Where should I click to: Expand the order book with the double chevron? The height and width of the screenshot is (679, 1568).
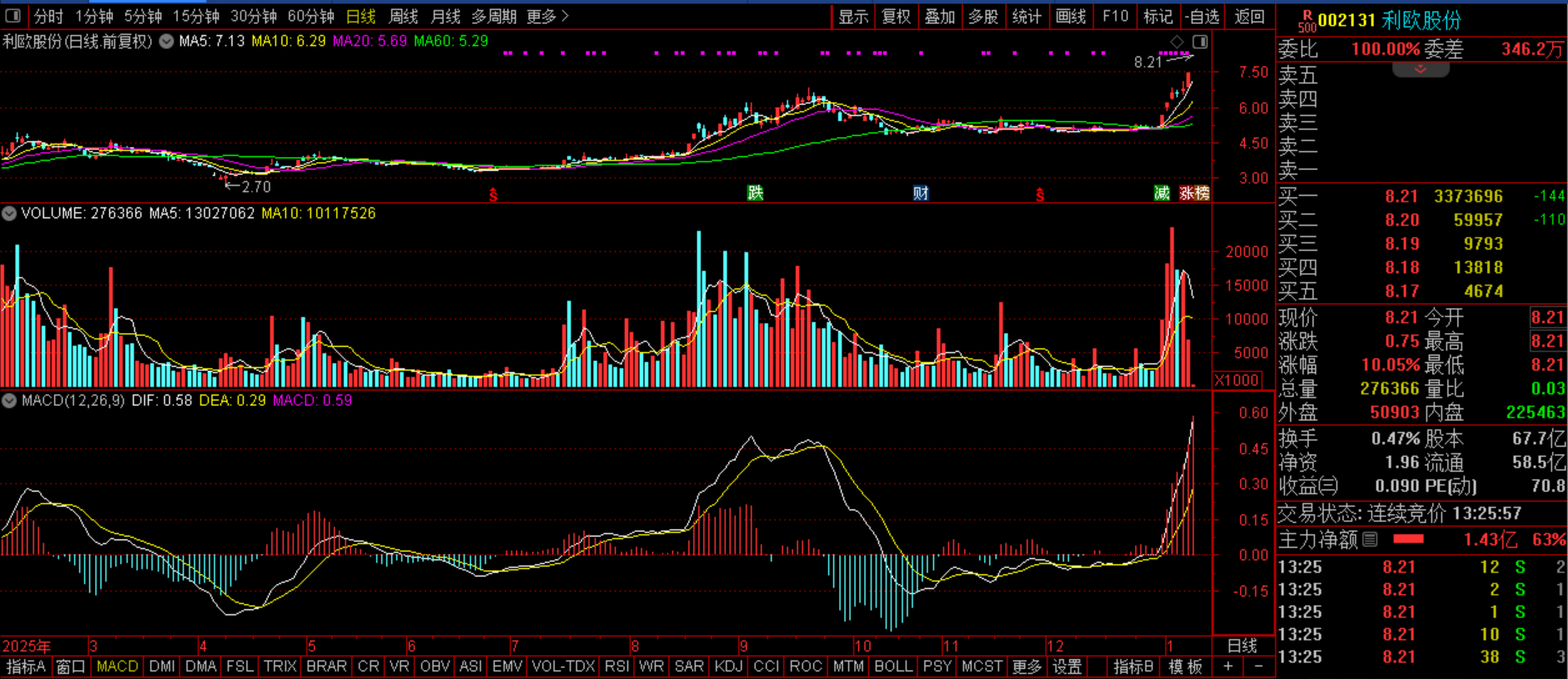coord(1421,69)
